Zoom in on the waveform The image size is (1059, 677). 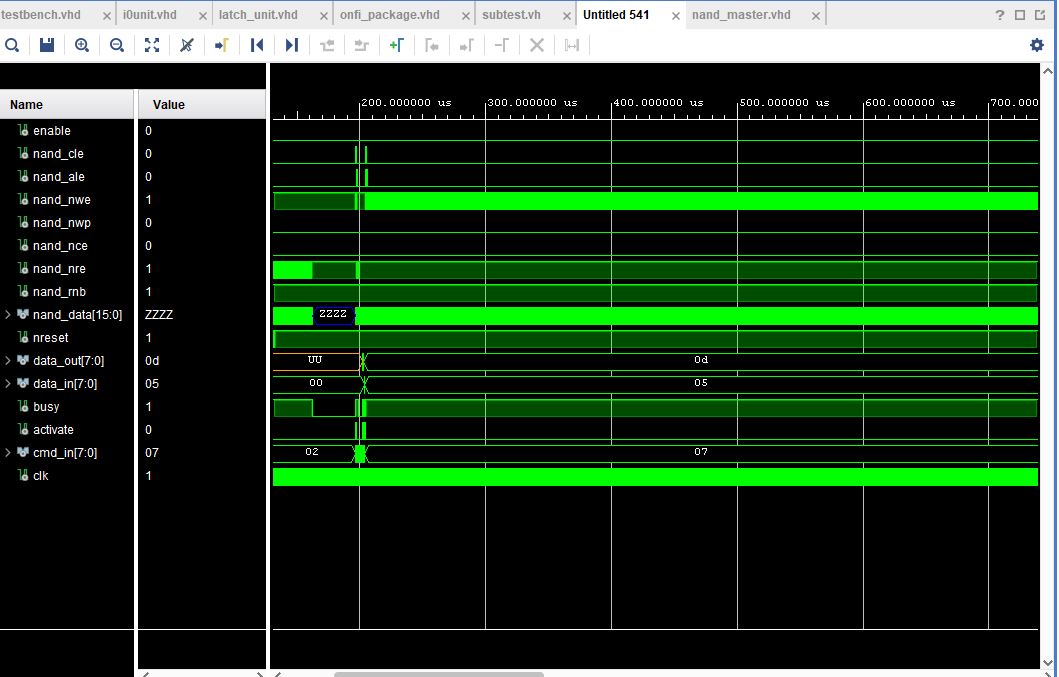(x=82, y=45)
